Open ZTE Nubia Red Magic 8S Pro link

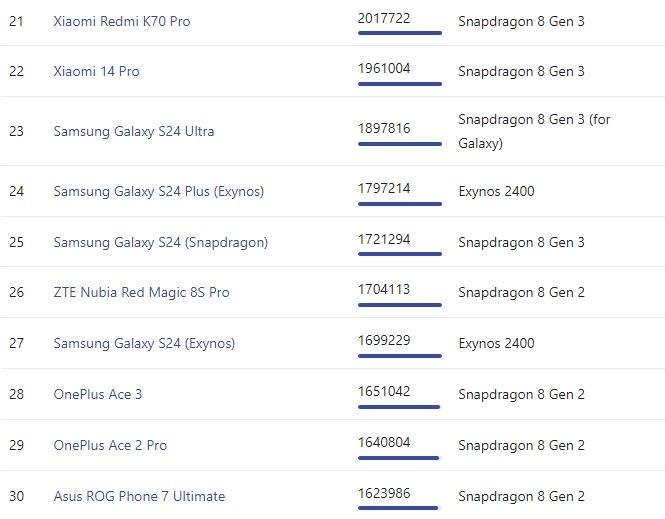[x=141, y=292]
